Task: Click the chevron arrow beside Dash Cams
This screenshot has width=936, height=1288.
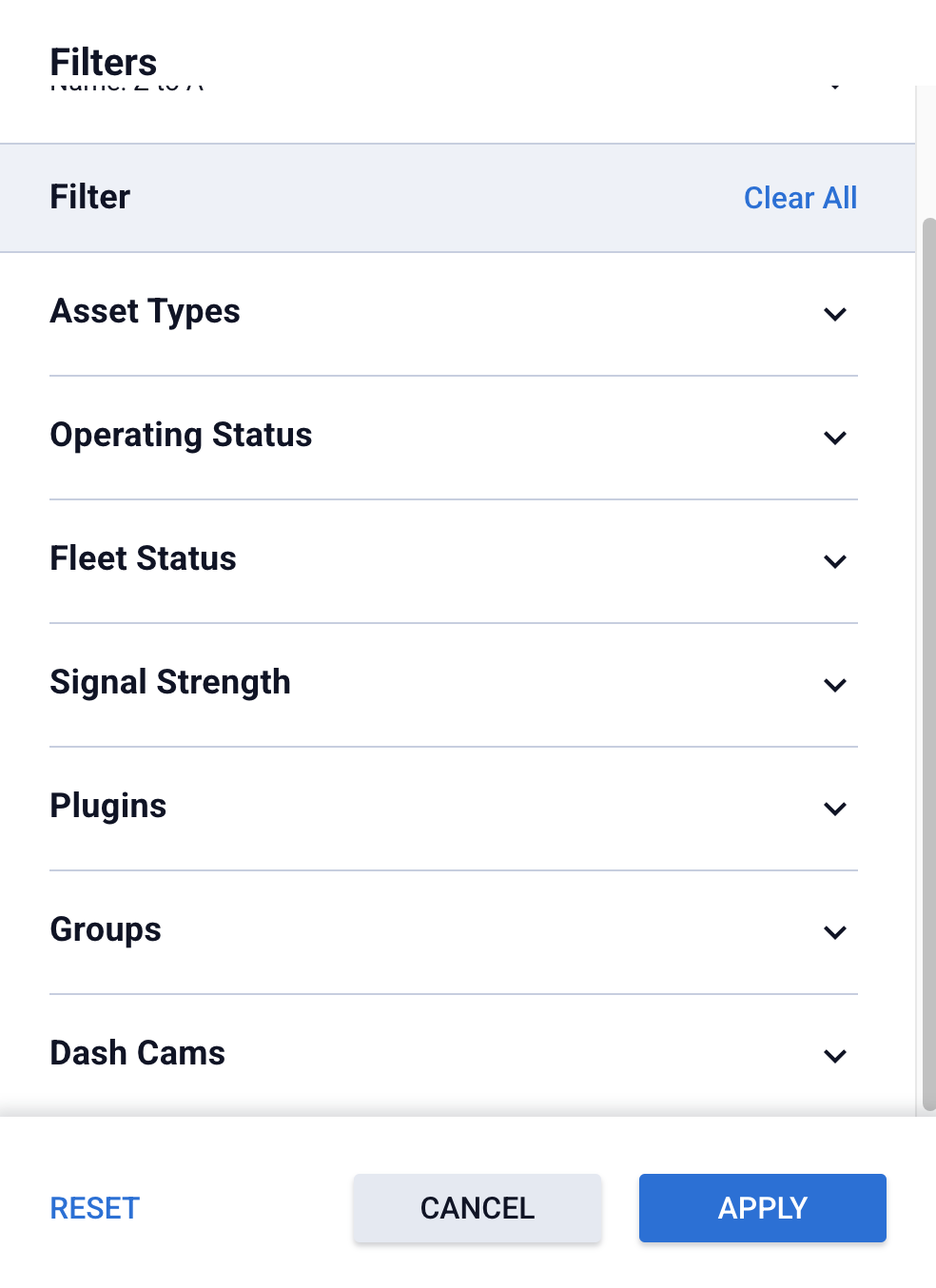Action: coord(835,1056)
